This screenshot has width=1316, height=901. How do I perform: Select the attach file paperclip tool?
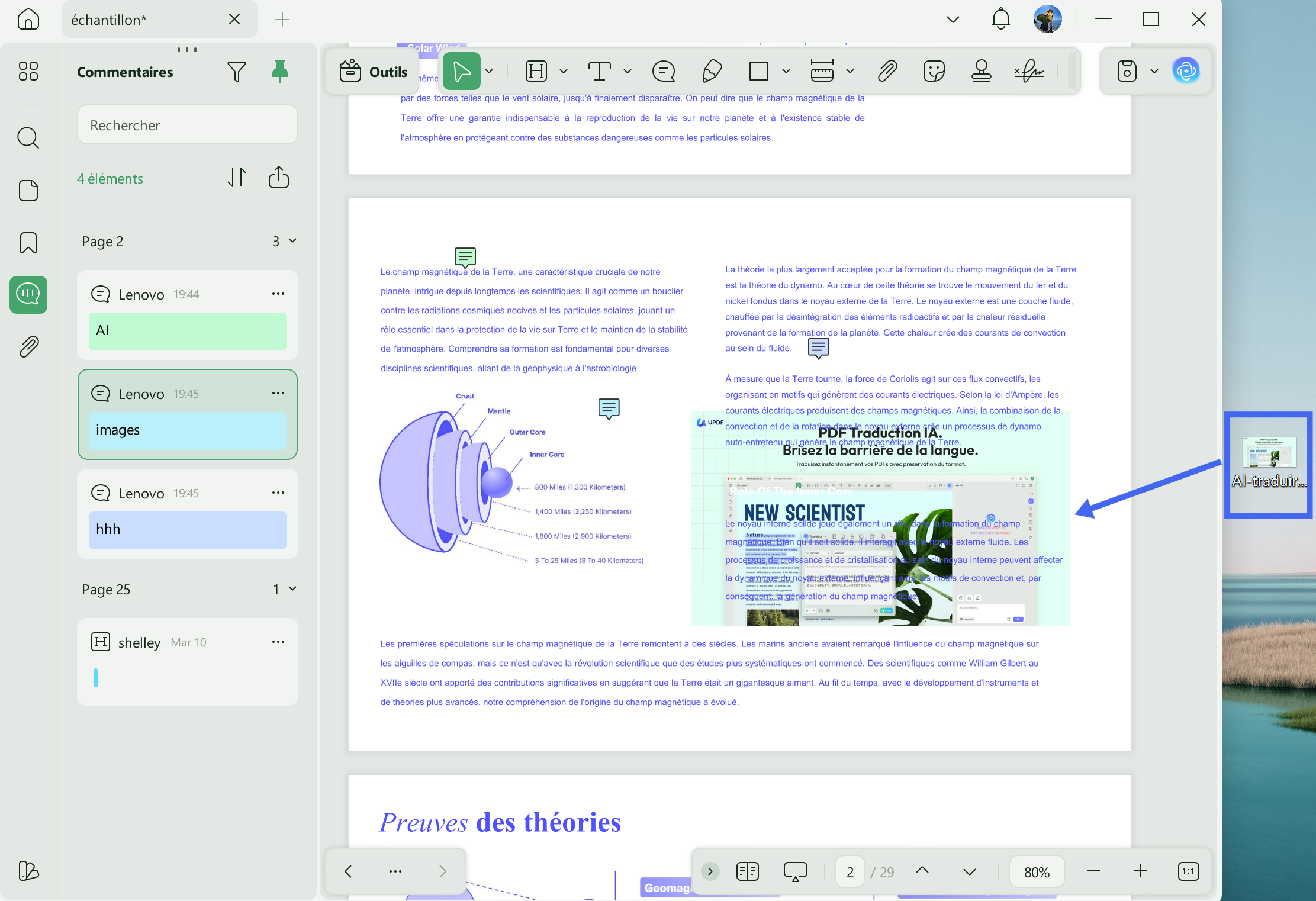(887, 72)
